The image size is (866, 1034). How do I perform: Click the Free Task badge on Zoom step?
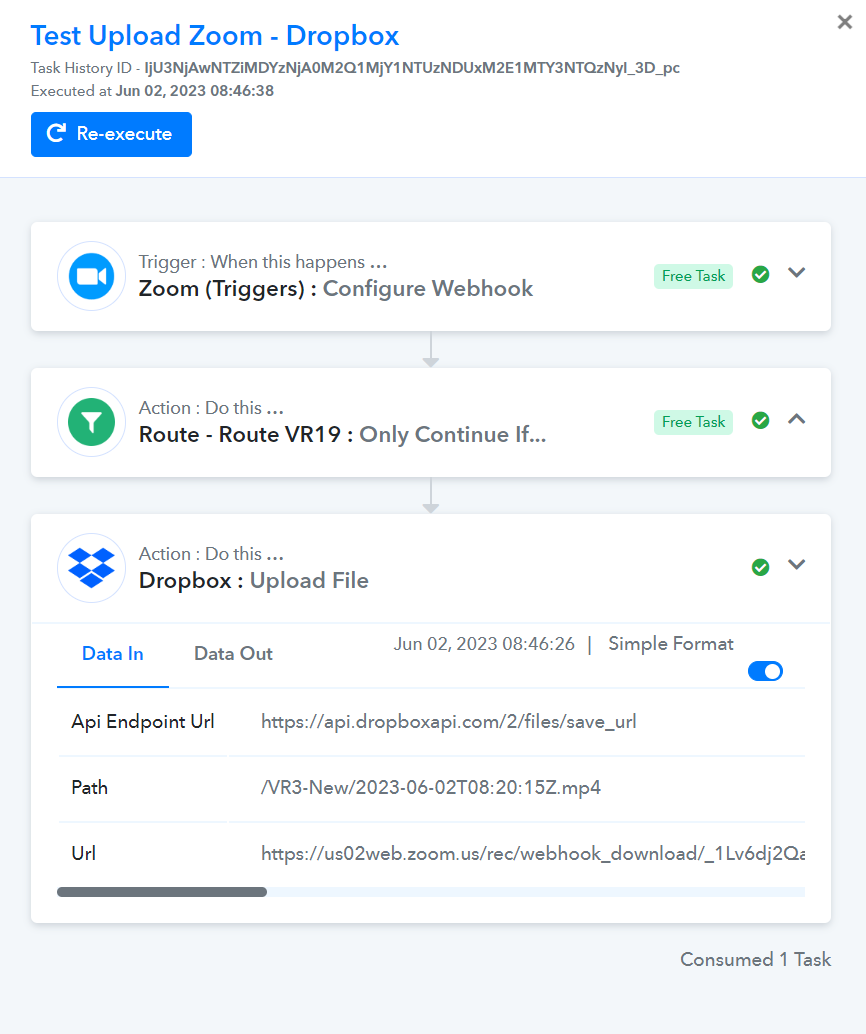click(x=693, y=276)
